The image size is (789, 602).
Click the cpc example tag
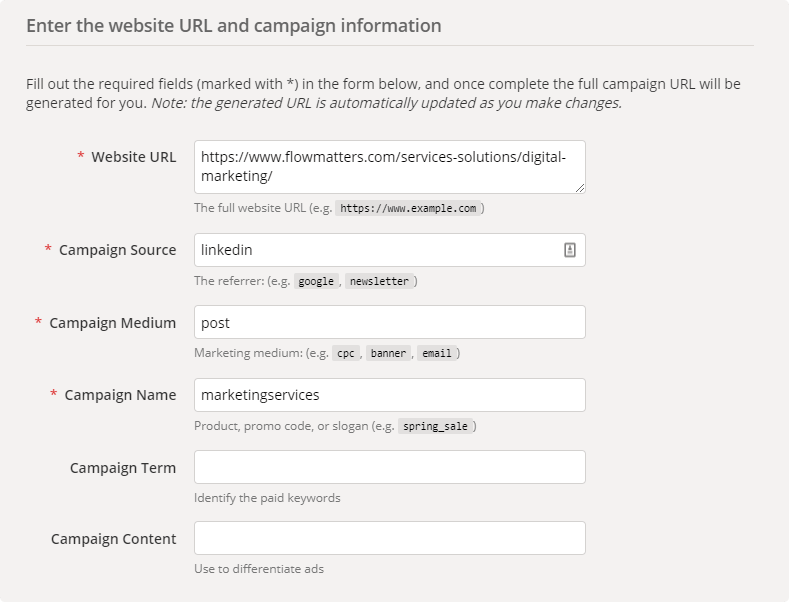[346, 354]
